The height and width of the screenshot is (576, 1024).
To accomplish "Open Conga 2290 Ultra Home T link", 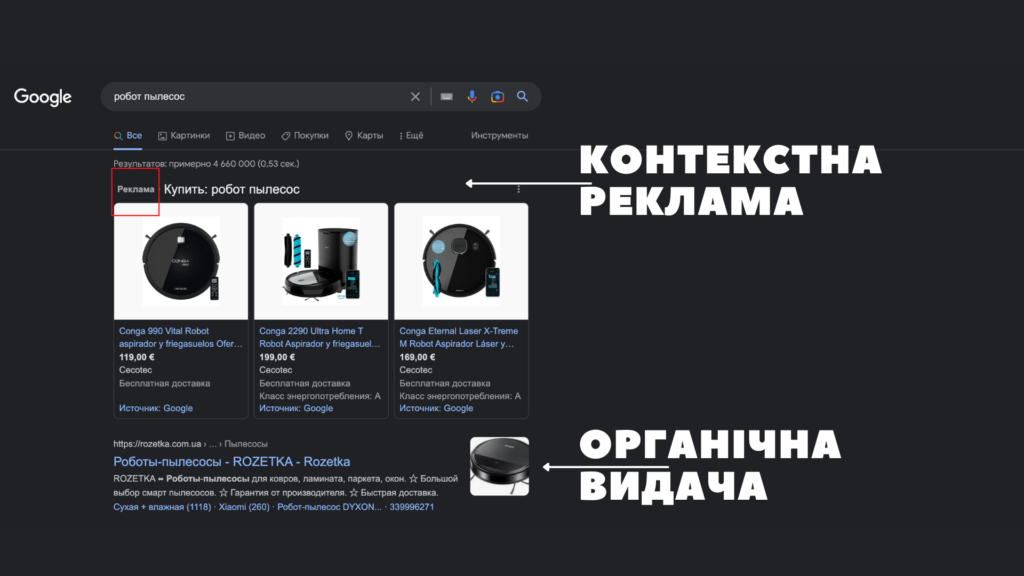I will (x=320, y=337).
